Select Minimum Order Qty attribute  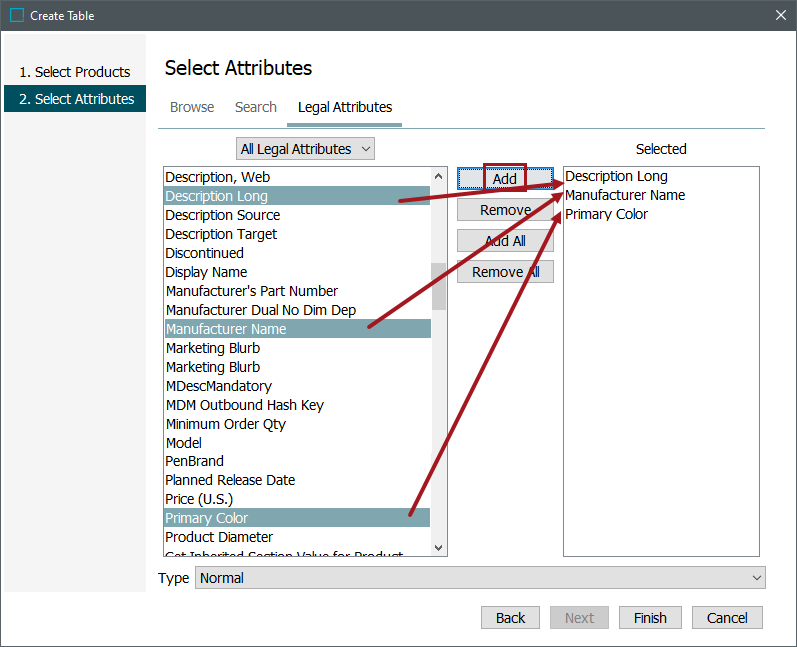[x=225, y=424]
